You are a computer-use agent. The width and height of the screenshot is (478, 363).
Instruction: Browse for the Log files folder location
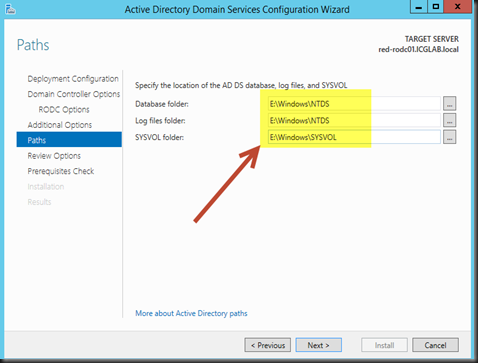point(449,120)
